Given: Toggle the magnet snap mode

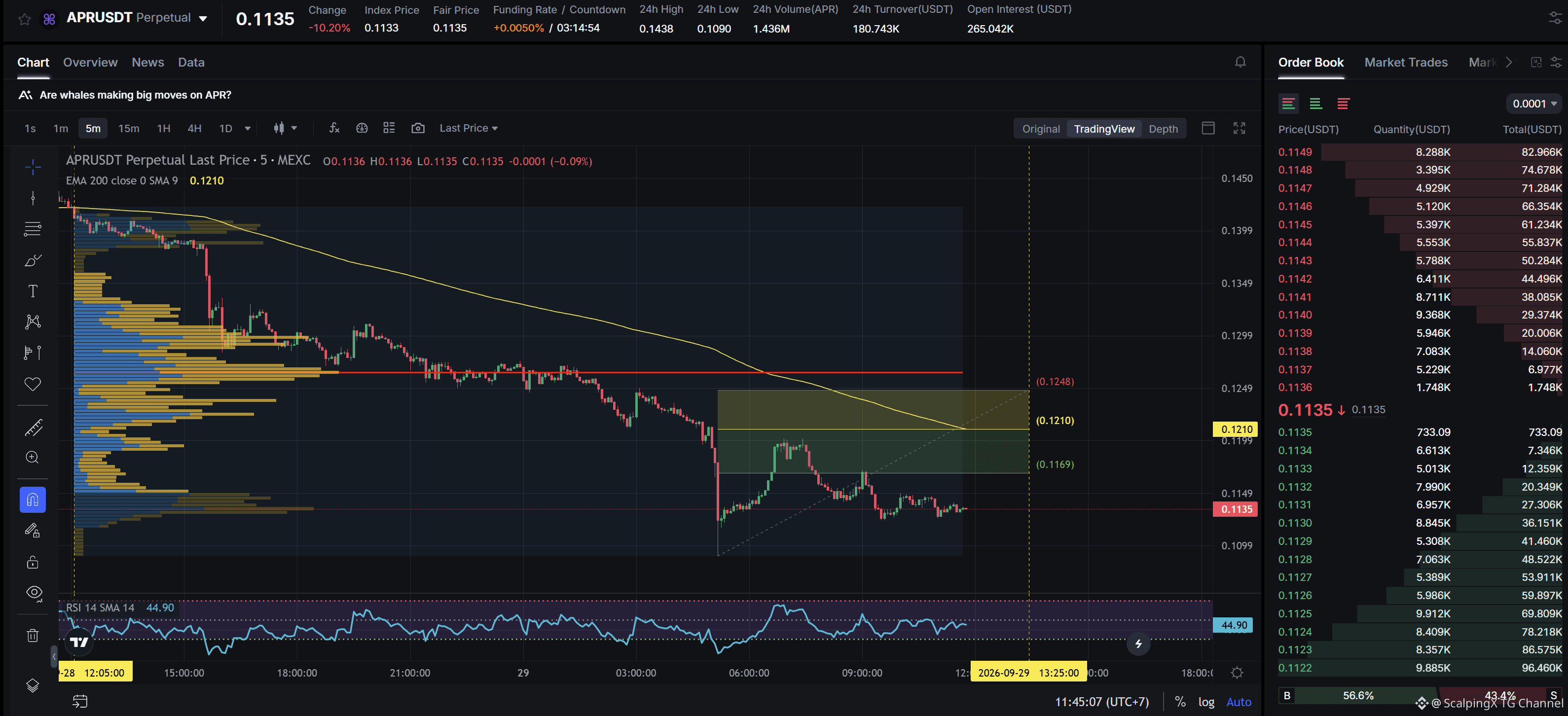Looking at the screenshot, I should coord(33,500).
